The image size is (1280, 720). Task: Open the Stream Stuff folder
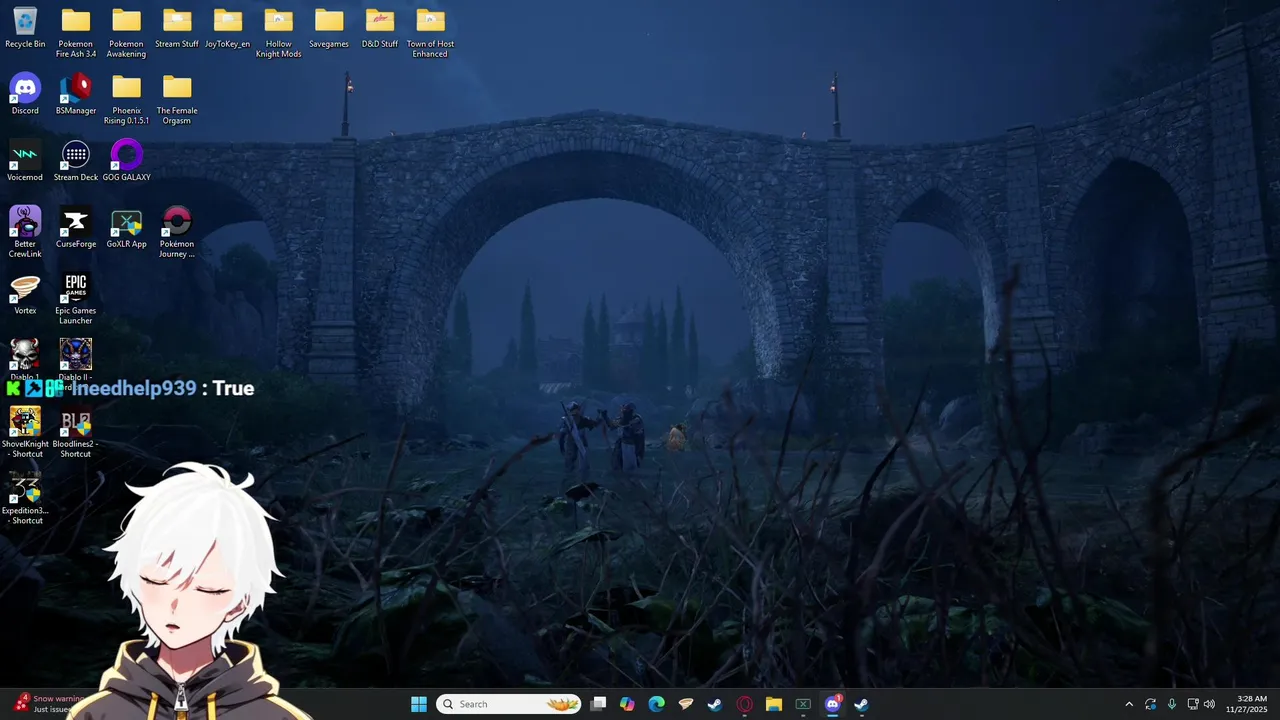tap(177, 28)
